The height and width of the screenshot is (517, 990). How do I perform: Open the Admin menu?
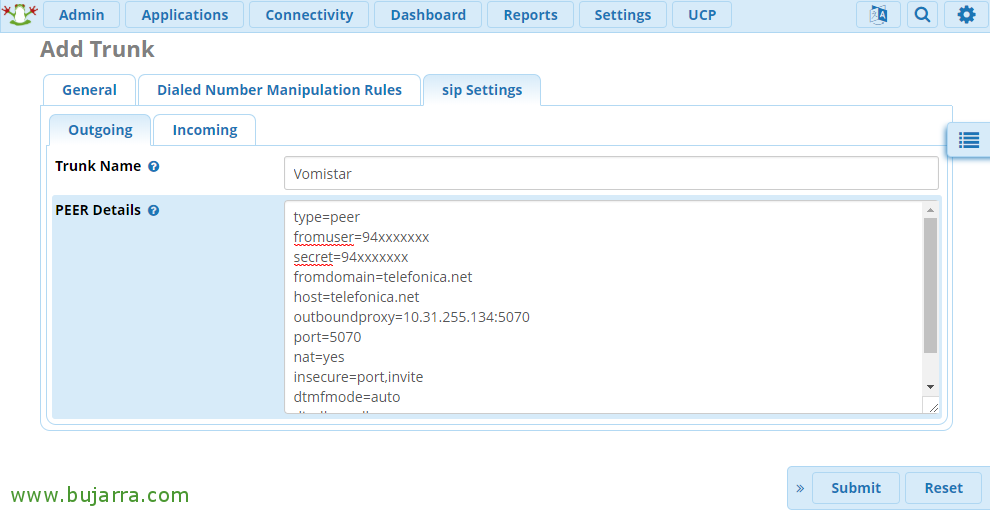[x=81, y=15]
